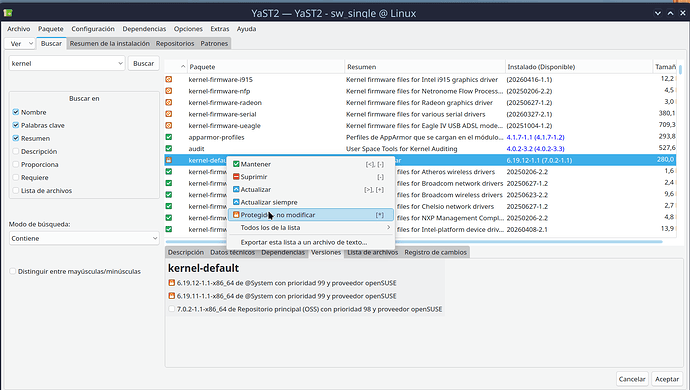Select the apparmor-profiles package name

pos(217,137)
